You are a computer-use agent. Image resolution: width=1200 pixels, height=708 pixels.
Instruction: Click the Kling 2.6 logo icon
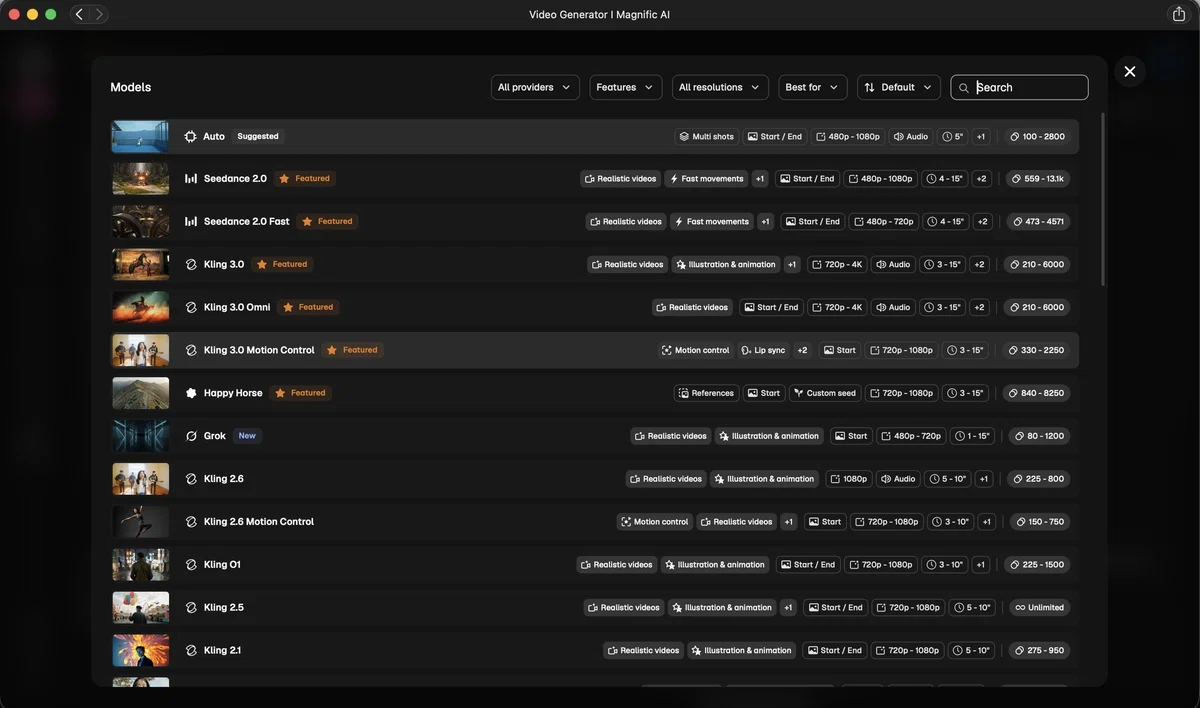[191, 479]
